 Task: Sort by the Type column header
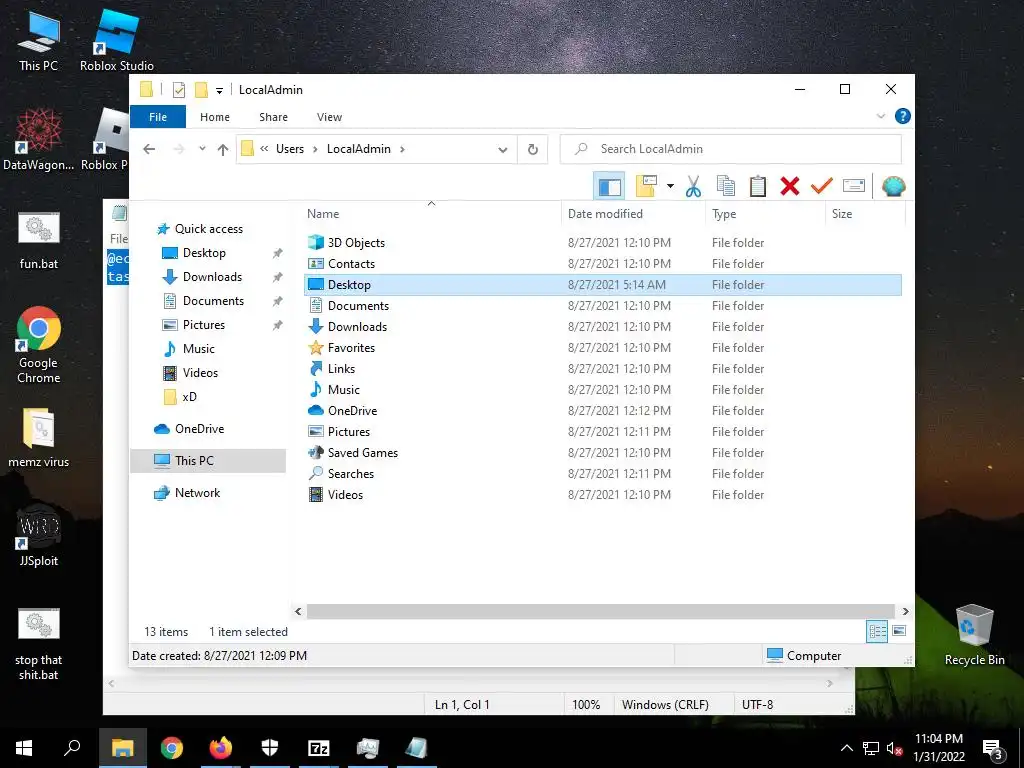click(x=724, y=214)
